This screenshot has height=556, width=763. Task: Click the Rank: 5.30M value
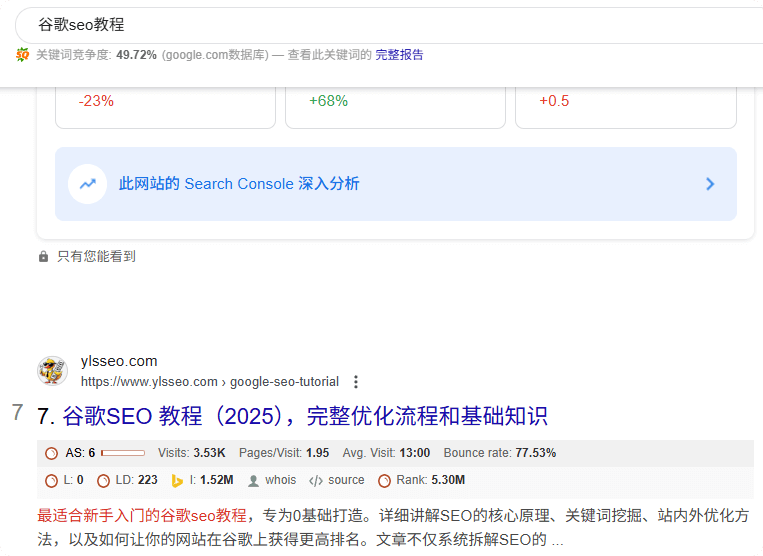click(x=431, y=480)
